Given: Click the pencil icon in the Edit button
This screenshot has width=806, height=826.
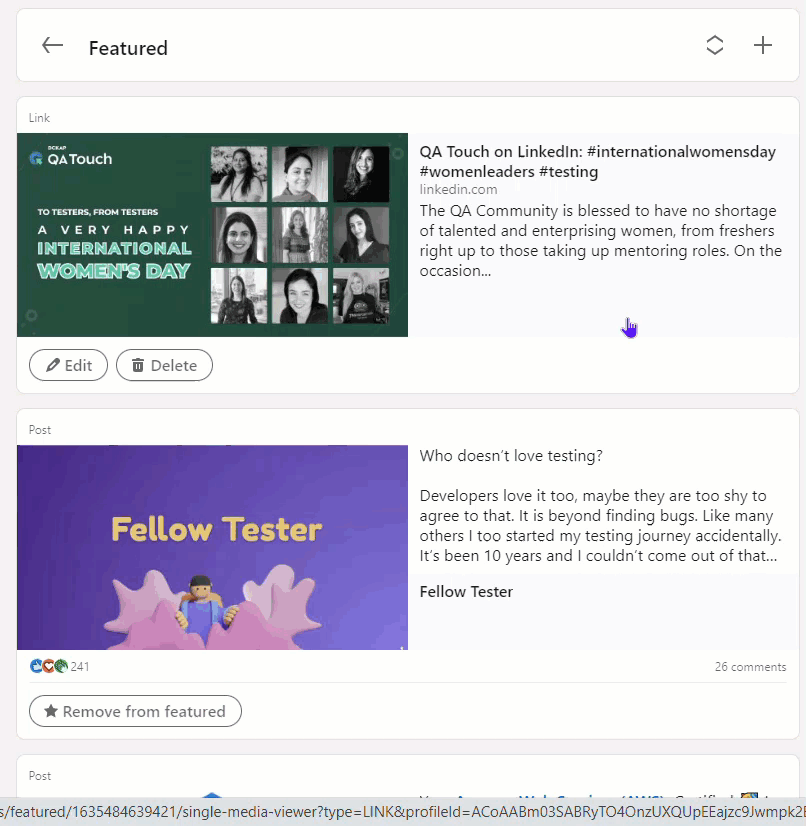Looking at the screenshot, I should point(52,366).
